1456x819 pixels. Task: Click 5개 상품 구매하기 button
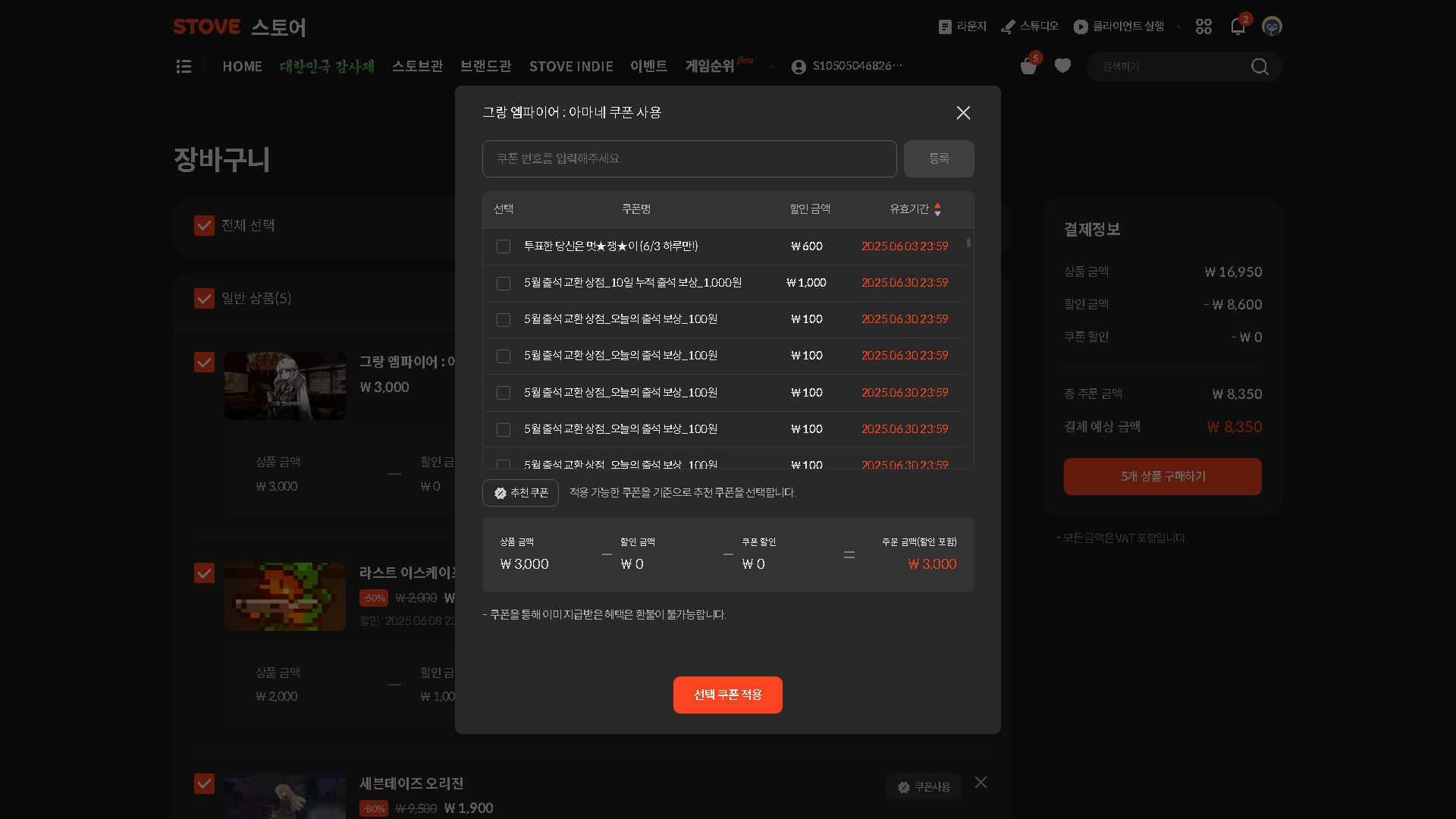tap(1163, 476)
